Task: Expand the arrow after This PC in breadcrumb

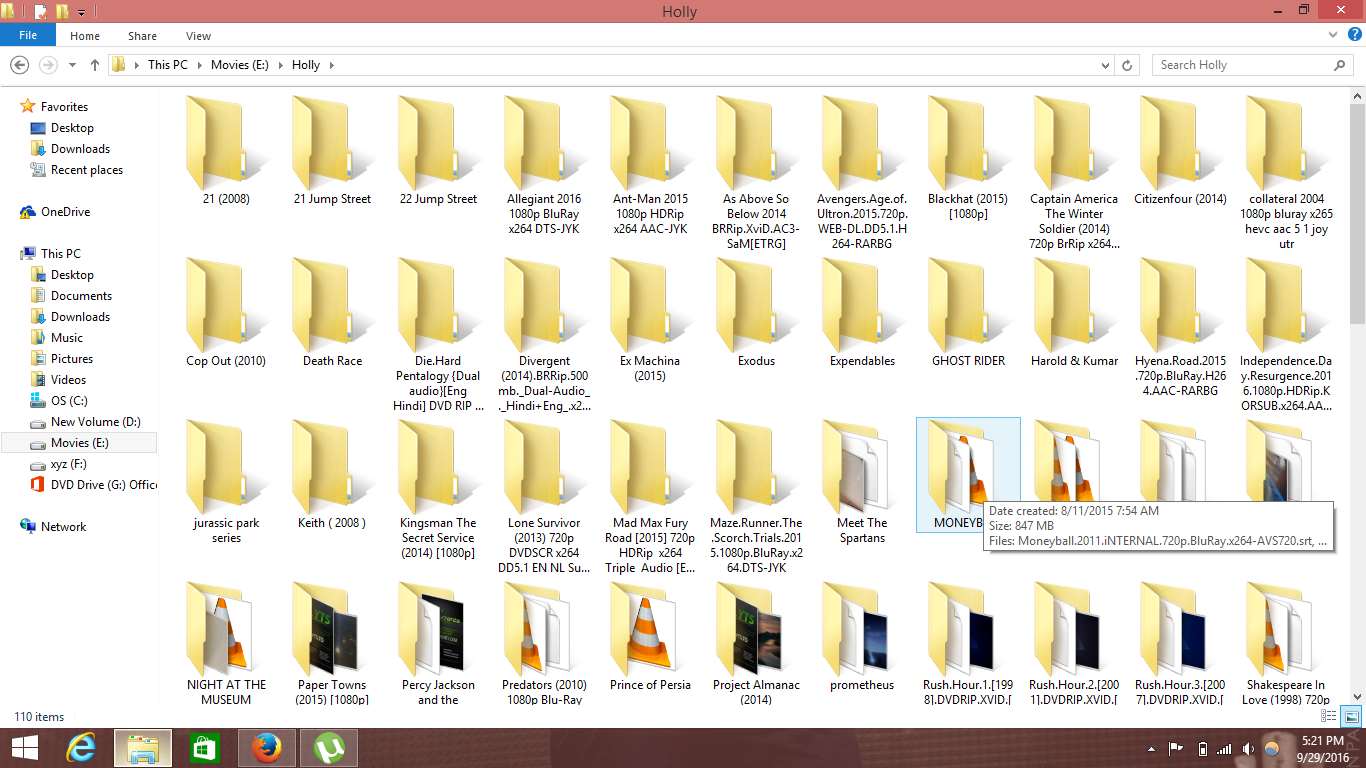Action: (x=198, y=65)
